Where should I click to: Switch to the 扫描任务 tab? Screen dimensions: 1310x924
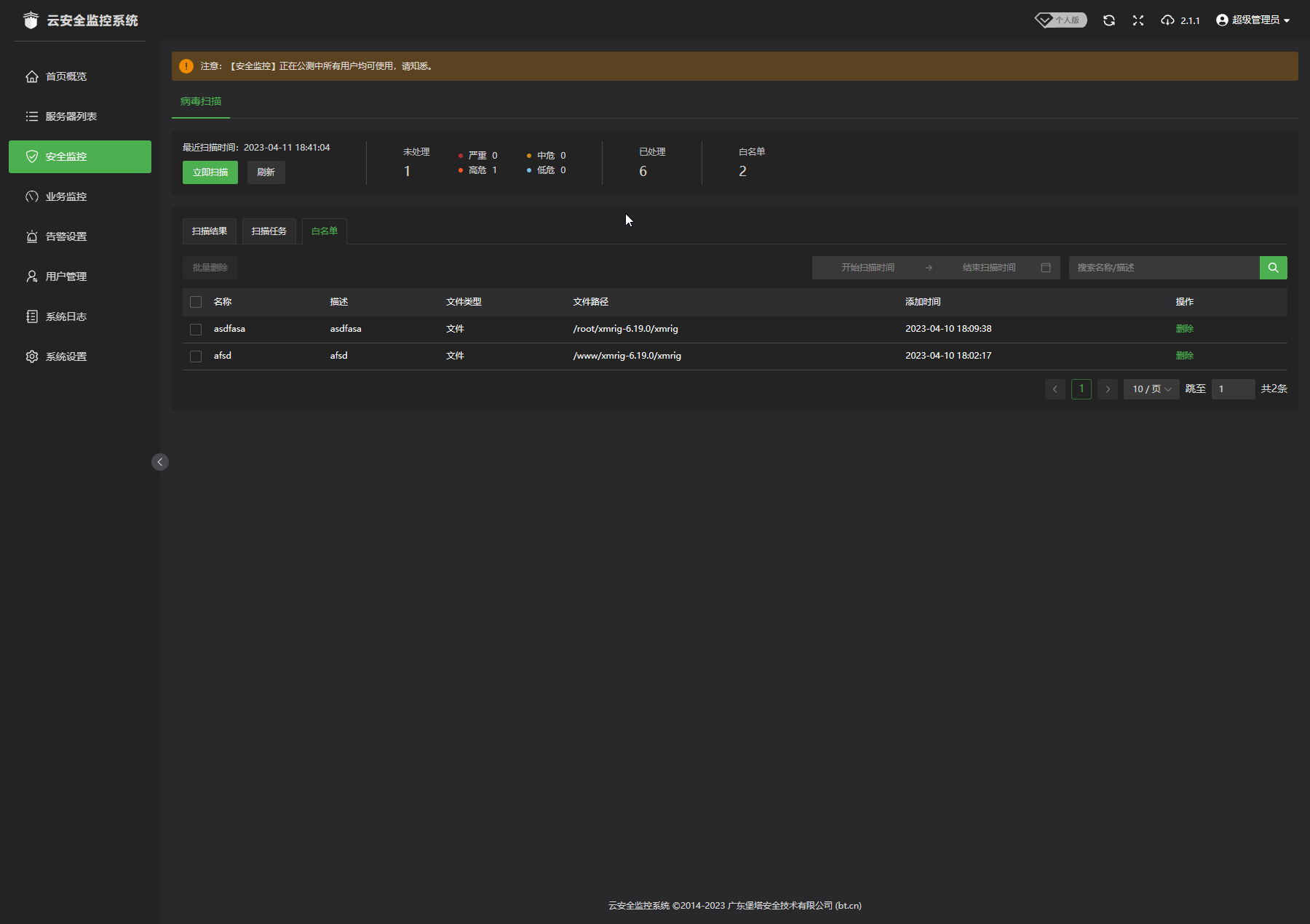[269, 231]
